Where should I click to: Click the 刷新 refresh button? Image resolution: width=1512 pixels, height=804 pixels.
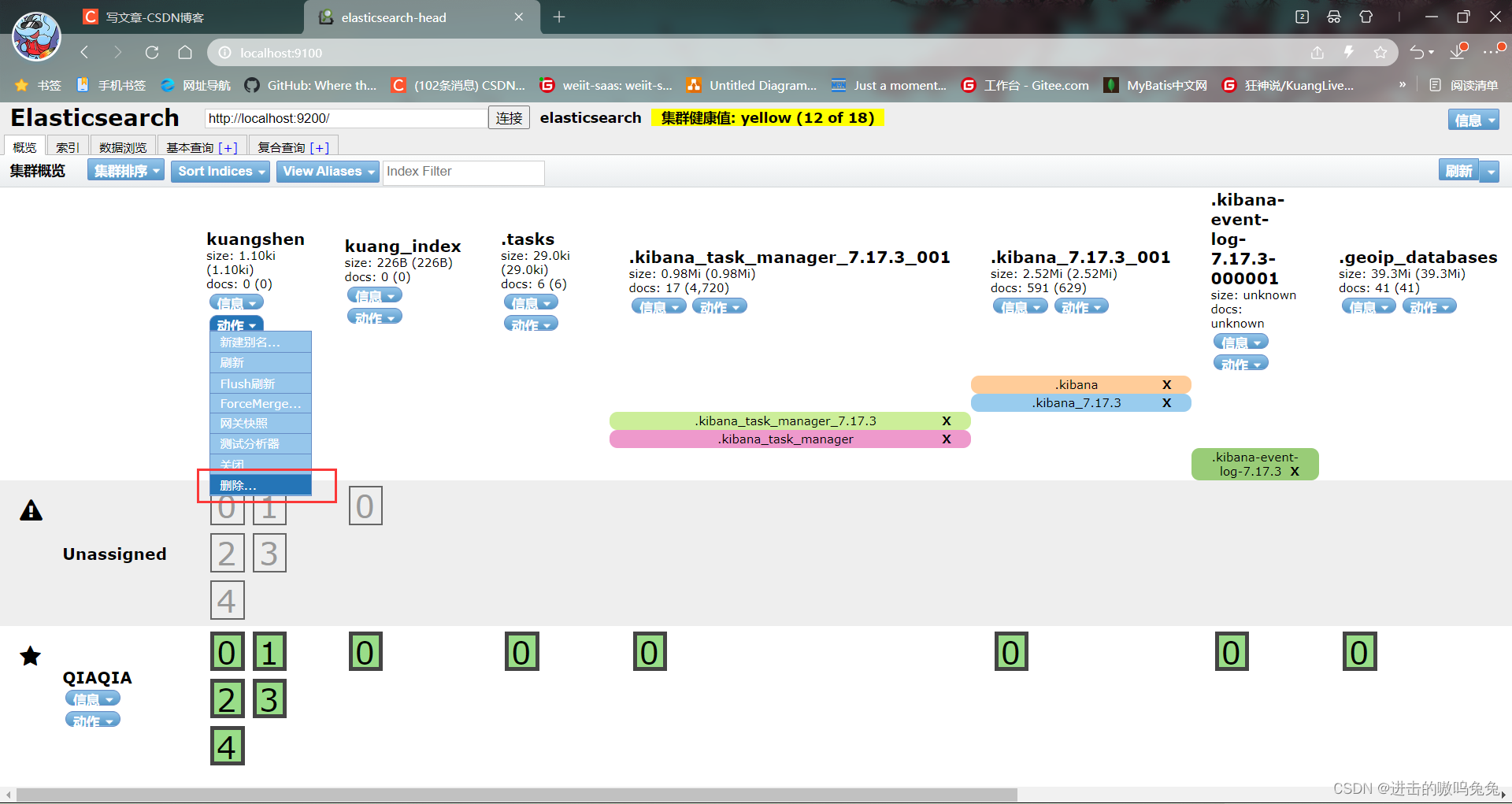pyautogui.click(x=1458, y=171)
